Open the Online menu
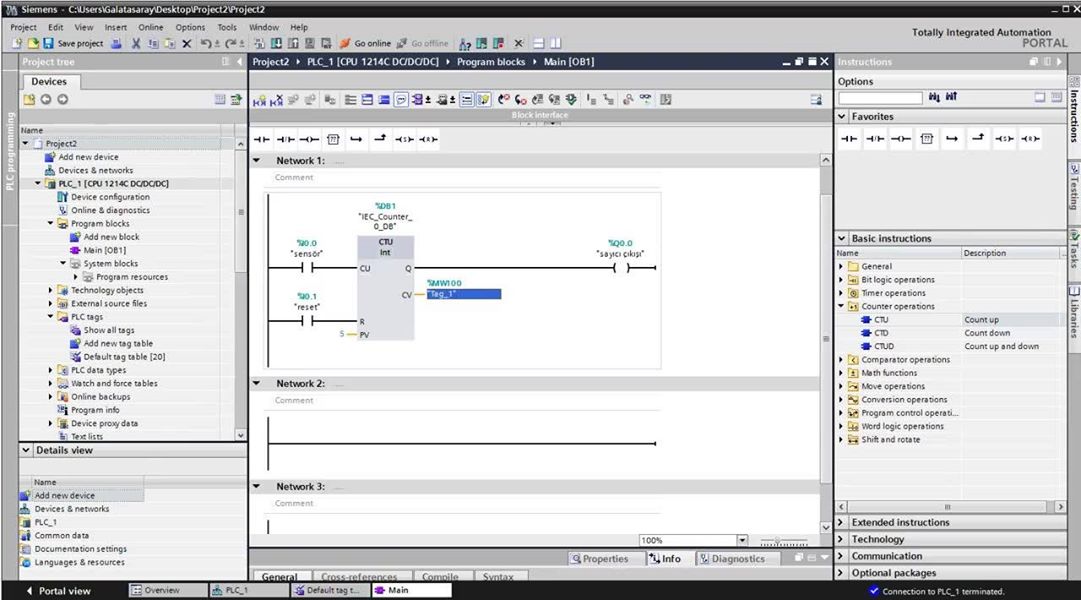 [x=151, y=28]
